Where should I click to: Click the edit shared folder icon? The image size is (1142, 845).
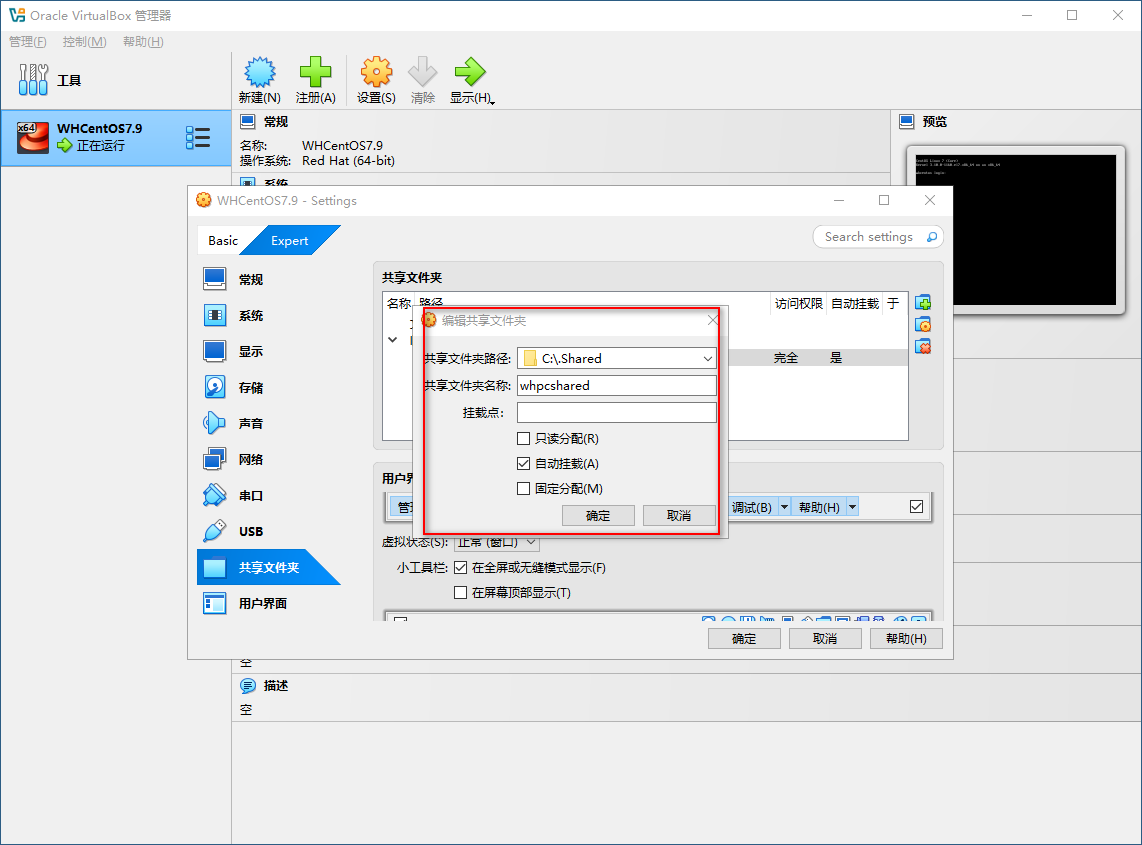pyautogui.click(x=924, y=325)
